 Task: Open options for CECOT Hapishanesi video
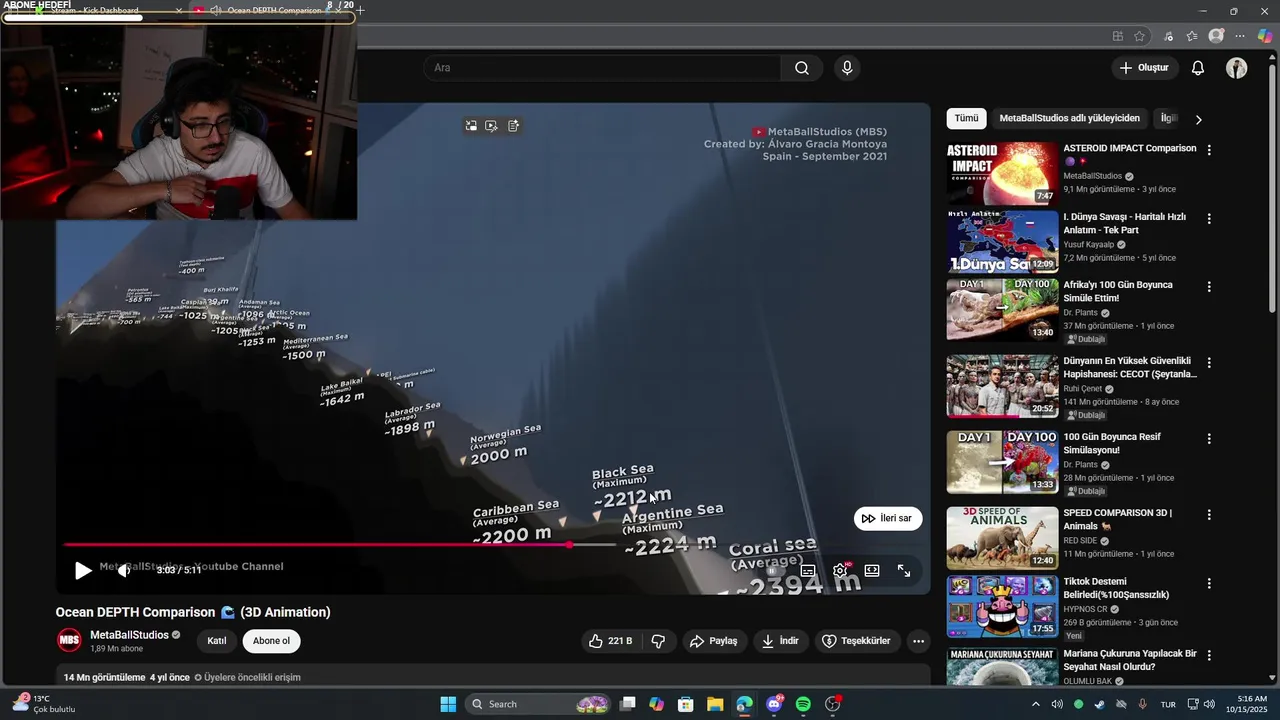1209,362
